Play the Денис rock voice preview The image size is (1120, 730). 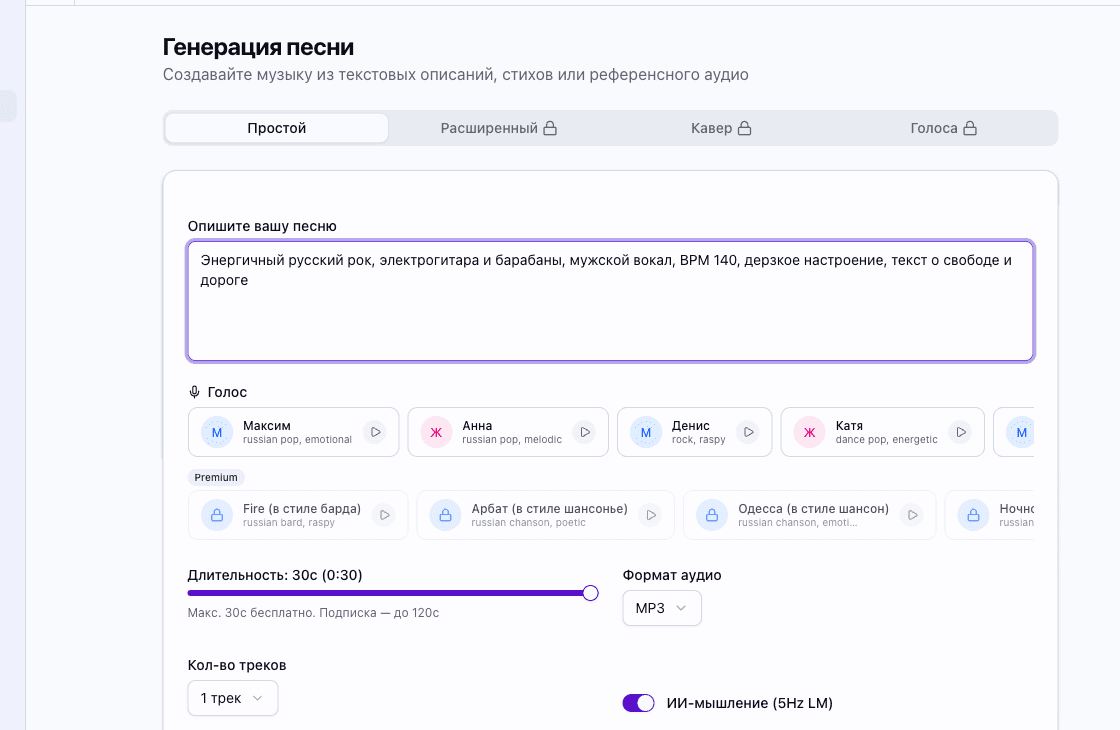(x=748, y=431)
